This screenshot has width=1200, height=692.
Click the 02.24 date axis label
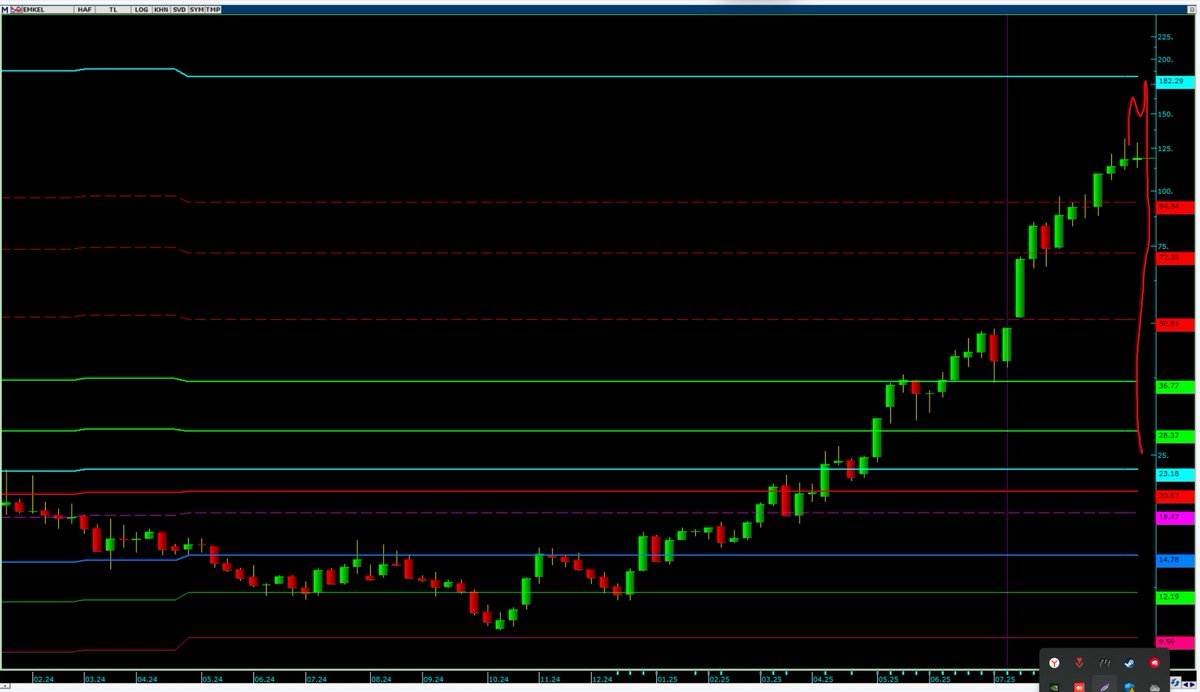click(x=42, y=677)
